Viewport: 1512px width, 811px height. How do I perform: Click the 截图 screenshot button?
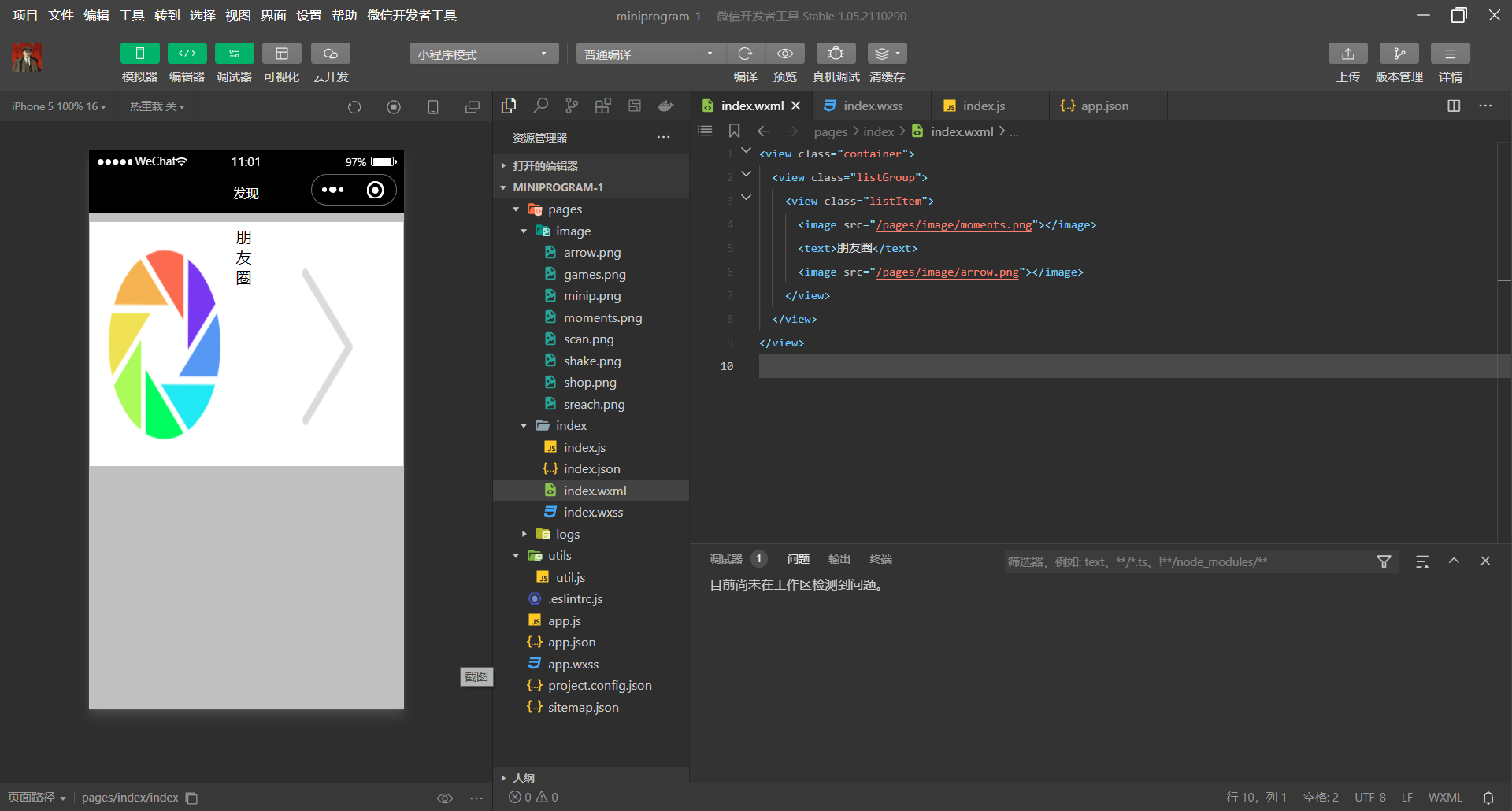point(476,676)
